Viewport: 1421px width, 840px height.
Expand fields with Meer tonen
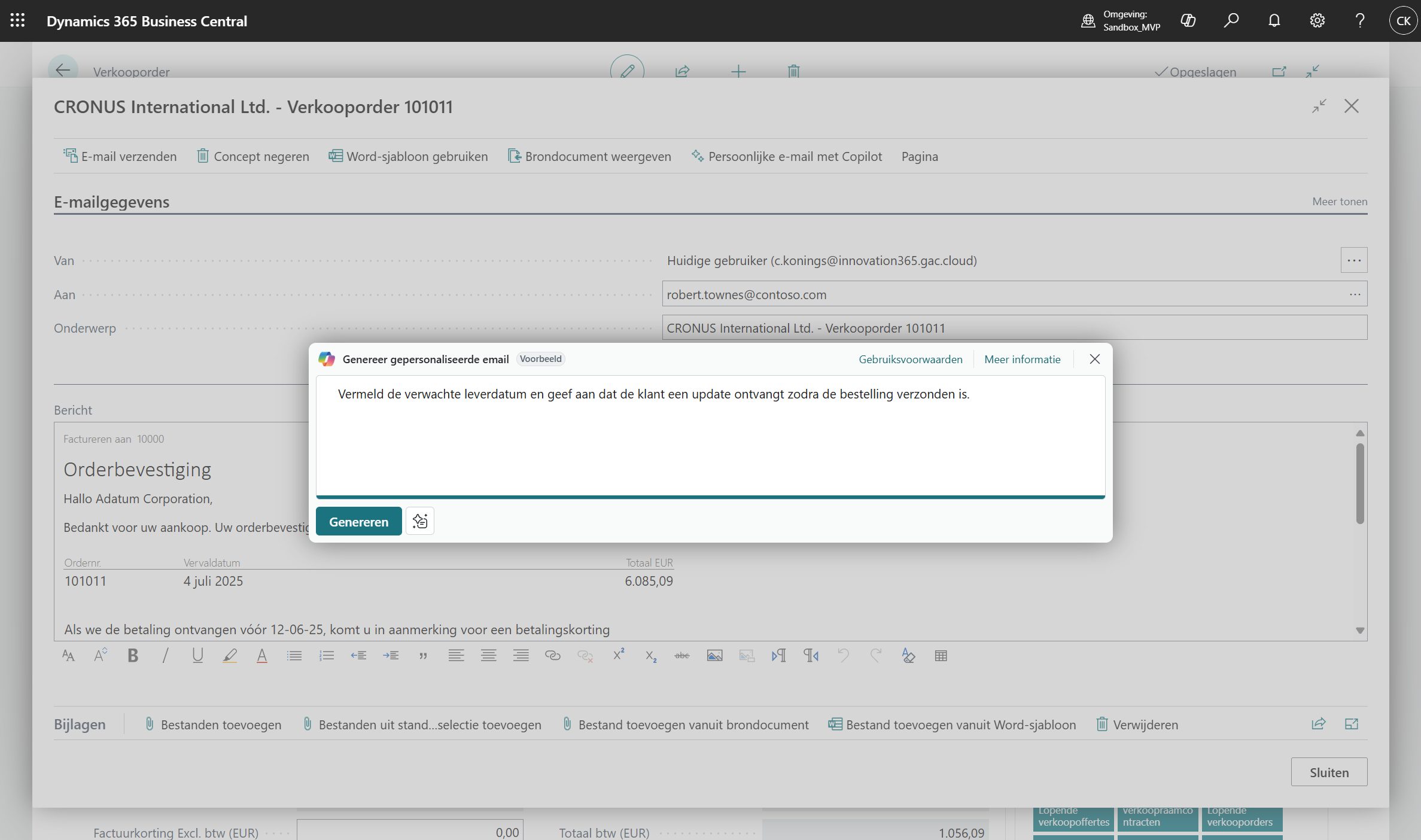(1339, 202)
